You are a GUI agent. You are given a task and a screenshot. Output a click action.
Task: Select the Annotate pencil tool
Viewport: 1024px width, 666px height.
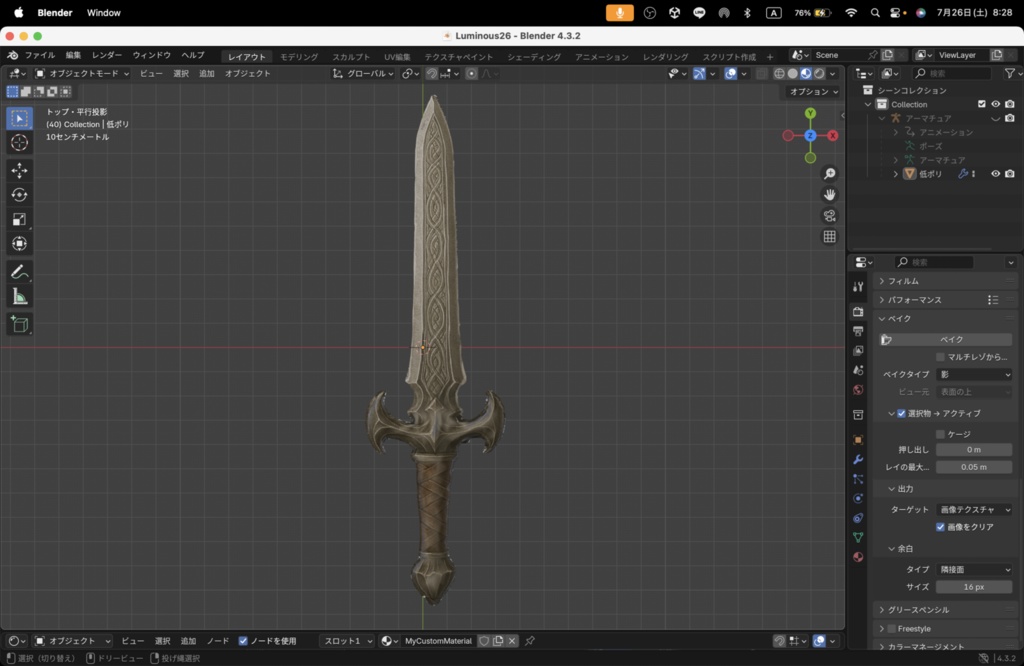[20, 272]
